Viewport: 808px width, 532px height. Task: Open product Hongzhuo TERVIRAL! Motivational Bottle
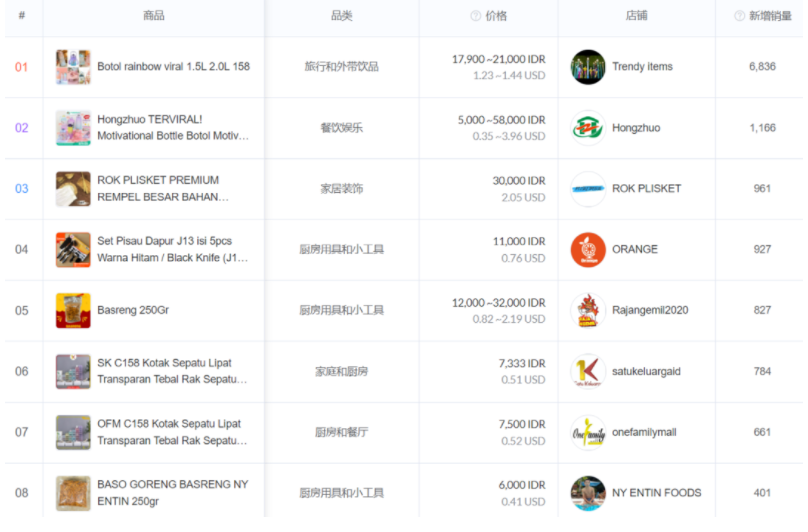[x=173, y=127]
